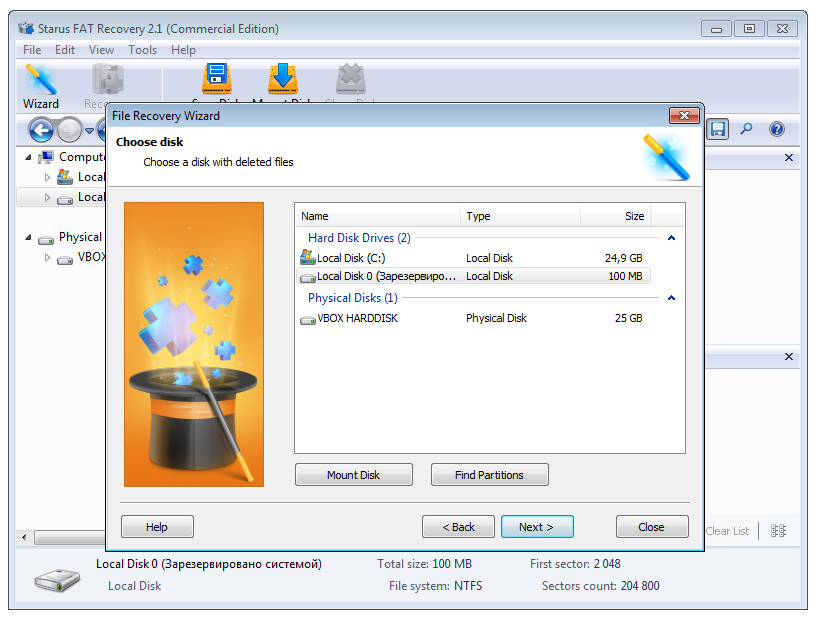Select VBOX HARDDISK in the list

[473, 318]
